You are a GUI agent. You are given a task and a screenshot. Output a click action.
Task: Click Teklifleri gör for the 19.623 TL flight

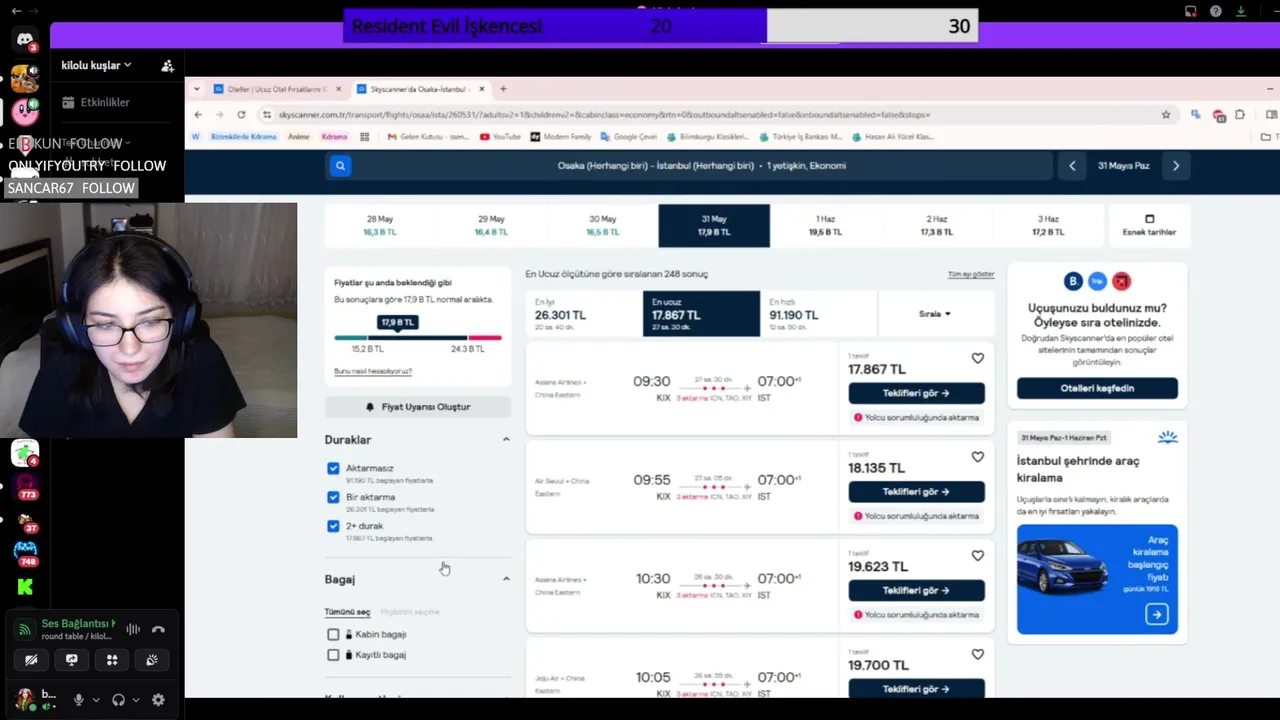click(916, 590)
